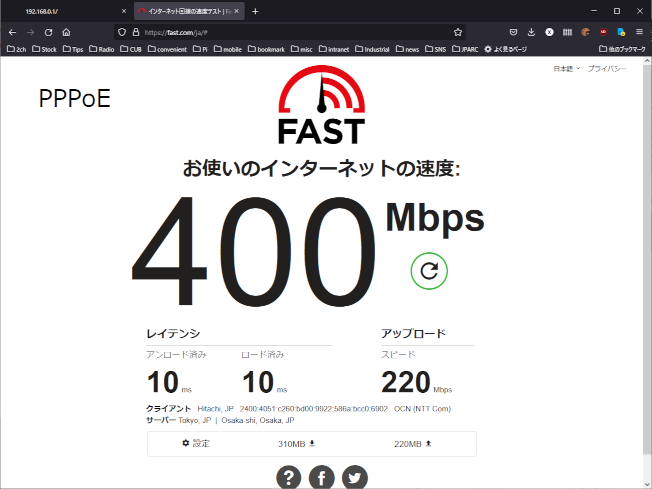Image resolution: width=652 pixels, height=489 pixels.
Task: Open the 日本語 language dropdown
Action: point(566,69)
